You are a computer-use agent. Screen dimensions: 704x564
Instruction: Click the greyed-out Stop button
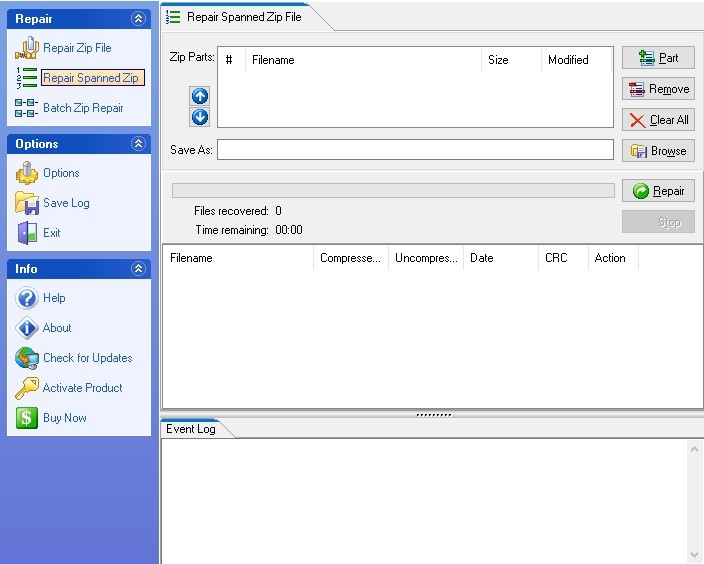click(x=658, y=222)
